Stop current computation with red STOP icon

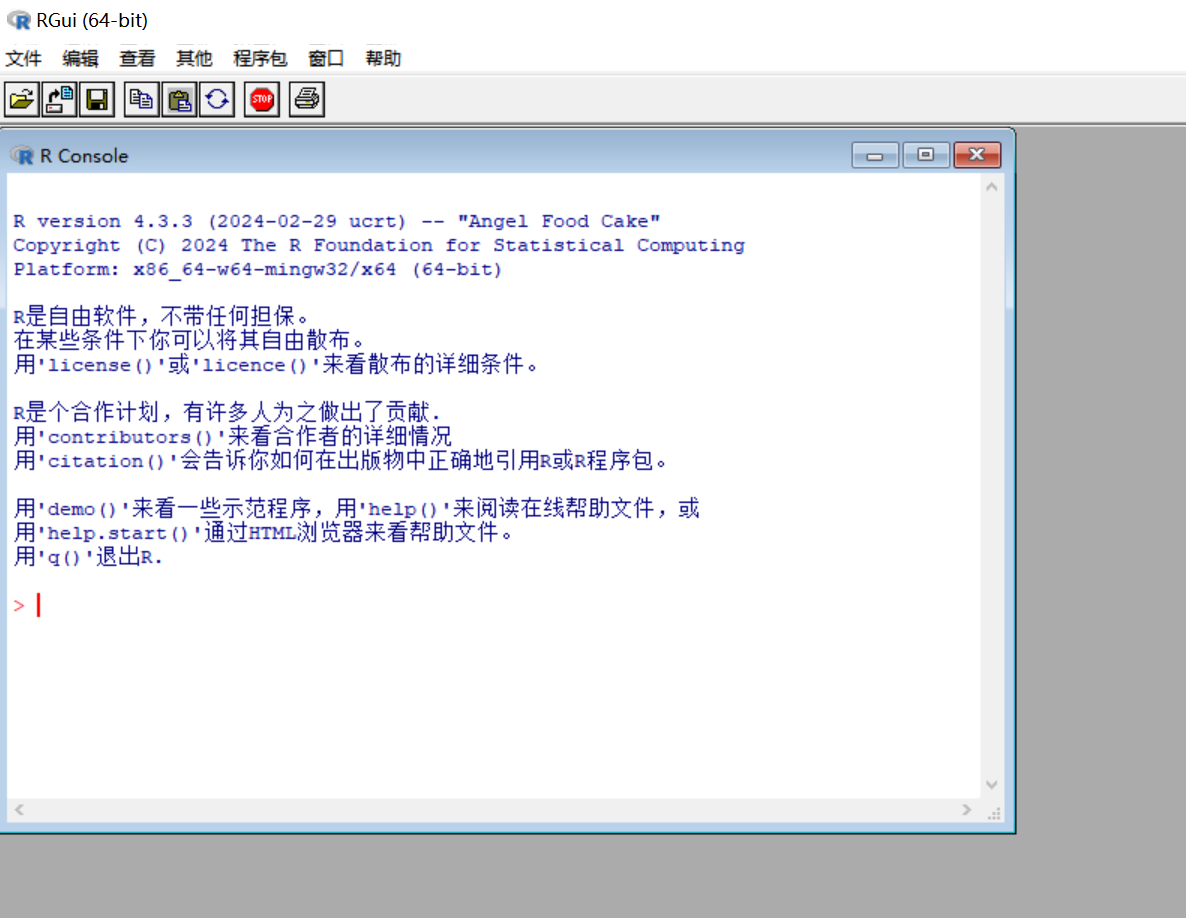[x=262, y=99]
